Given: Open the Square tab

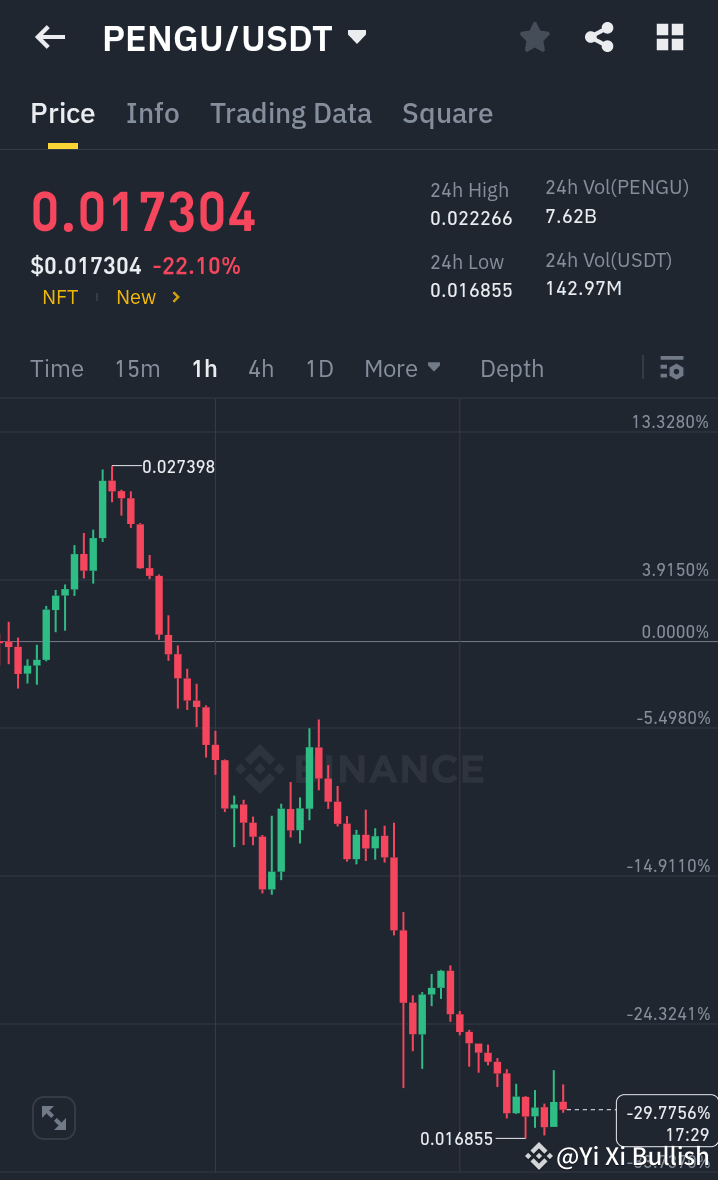Looking at the screenshot, I should click(x=447, y=113).
